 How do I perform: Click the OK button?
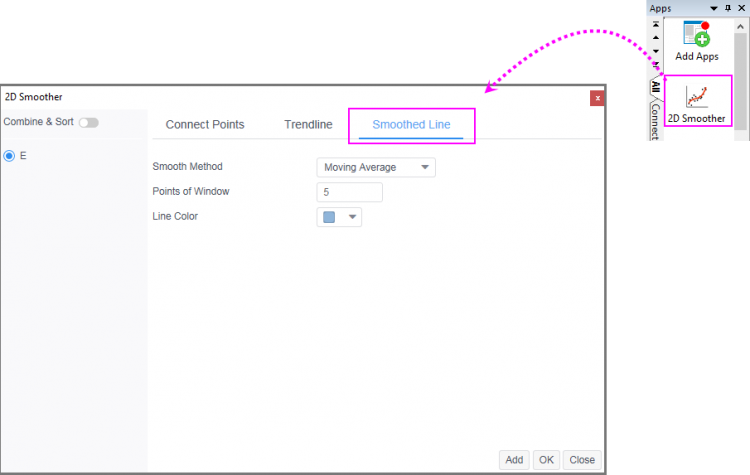point(546,460)
